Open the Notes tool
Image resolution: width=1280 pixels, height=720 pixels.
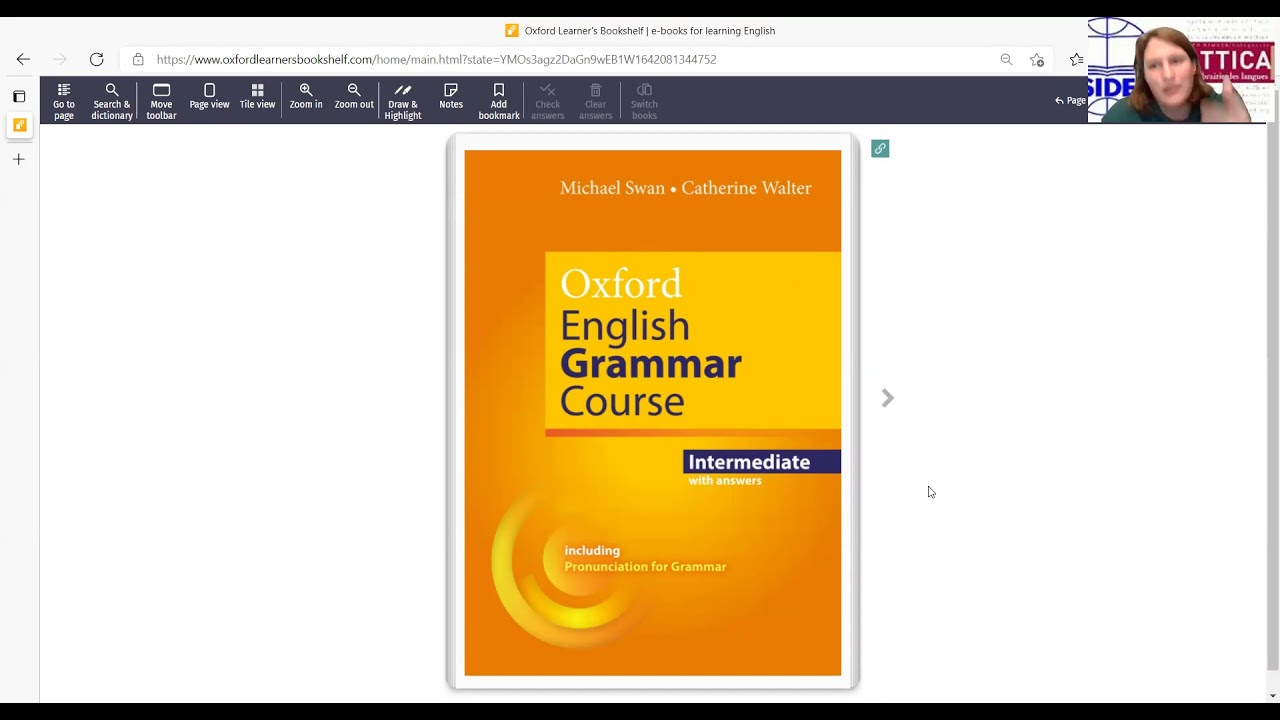[451, 97]
